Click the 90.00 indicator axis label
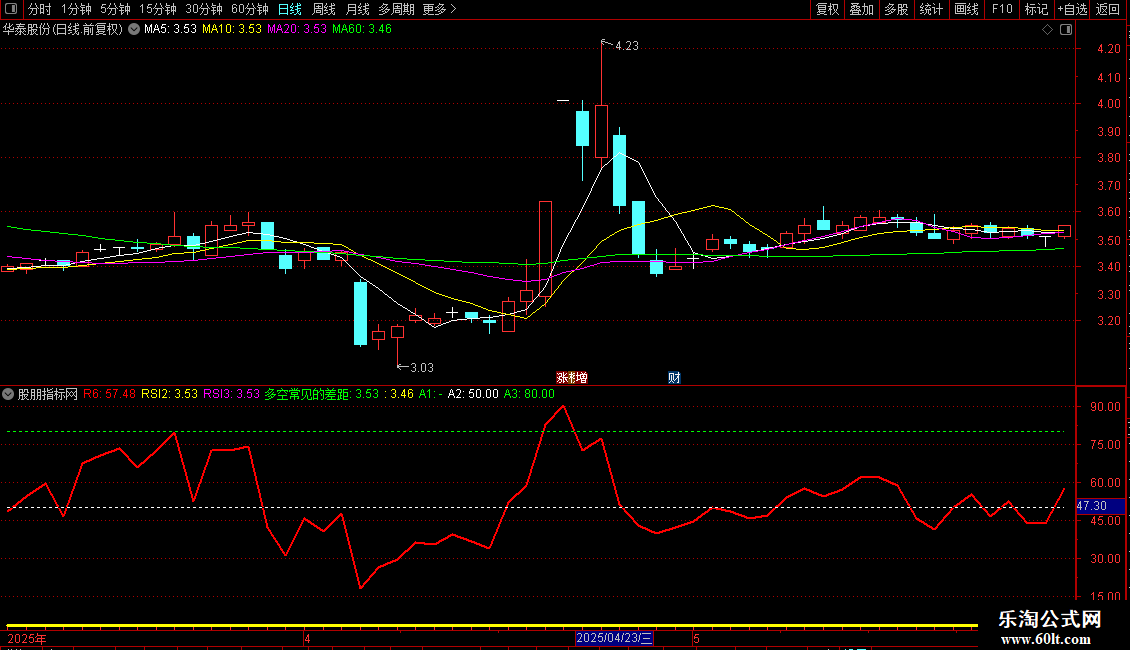This screenshot has width=1130, height=650. tap(1105, 406)
